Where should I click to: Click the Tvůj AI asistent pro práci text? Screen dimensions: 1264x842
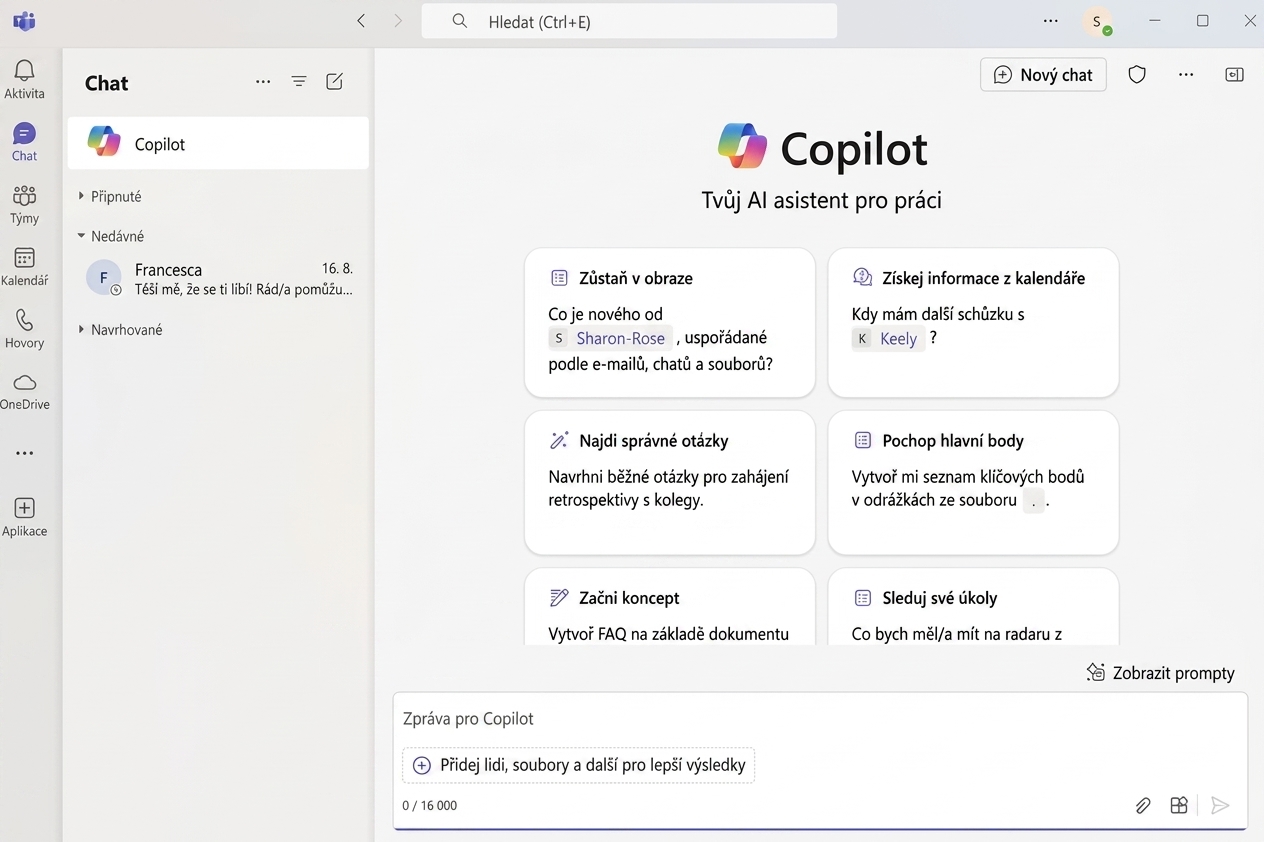(822, 200)
